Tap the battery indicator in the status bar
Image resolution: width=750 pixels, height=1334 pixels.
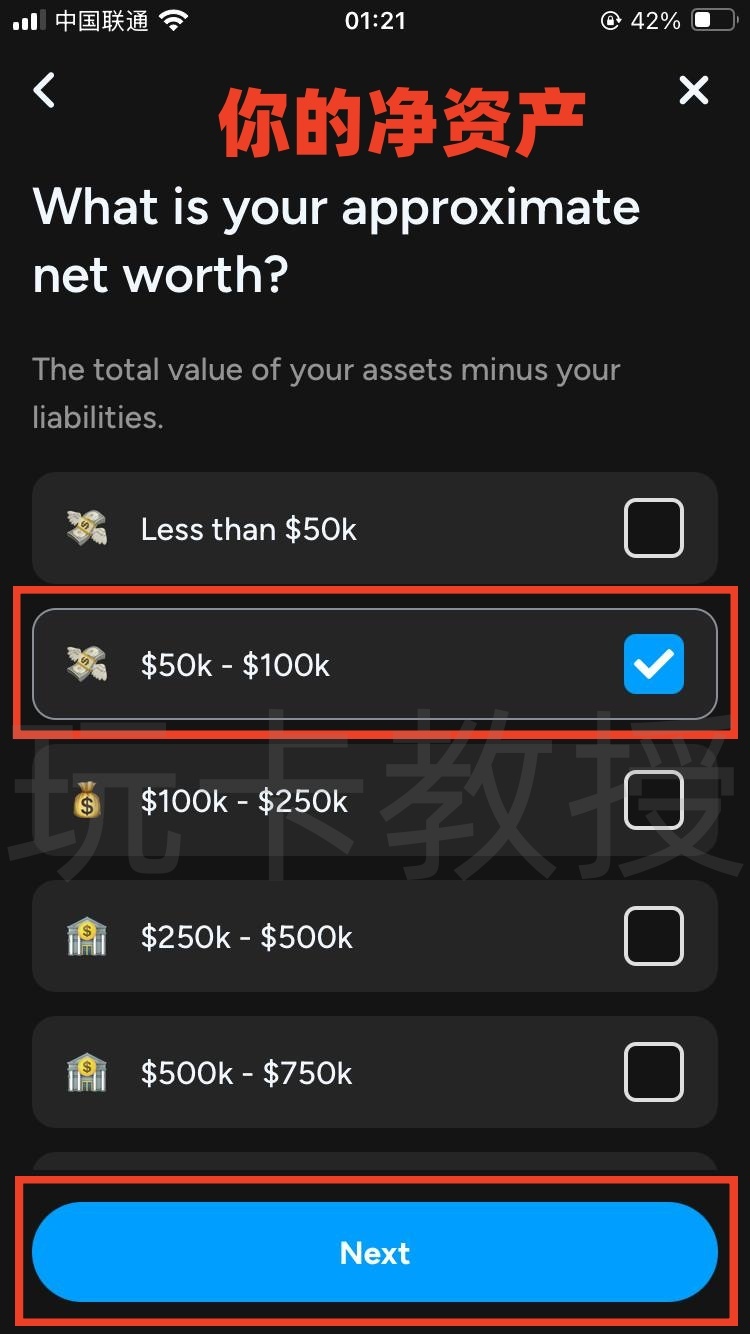click(712, 18)
